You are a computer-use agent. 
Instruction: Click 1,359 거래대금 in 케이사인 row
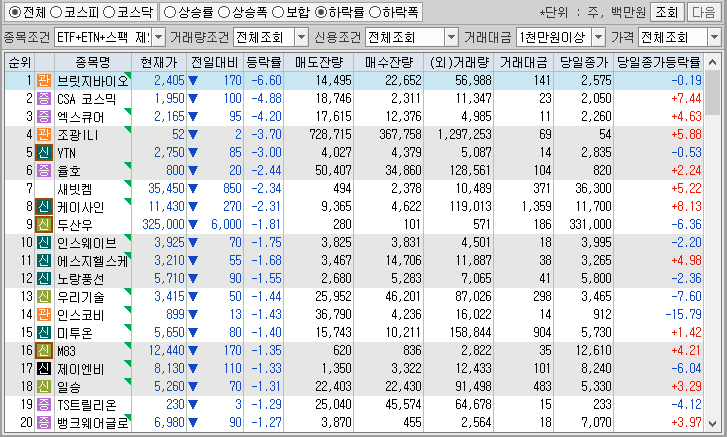tap(536, 207)
